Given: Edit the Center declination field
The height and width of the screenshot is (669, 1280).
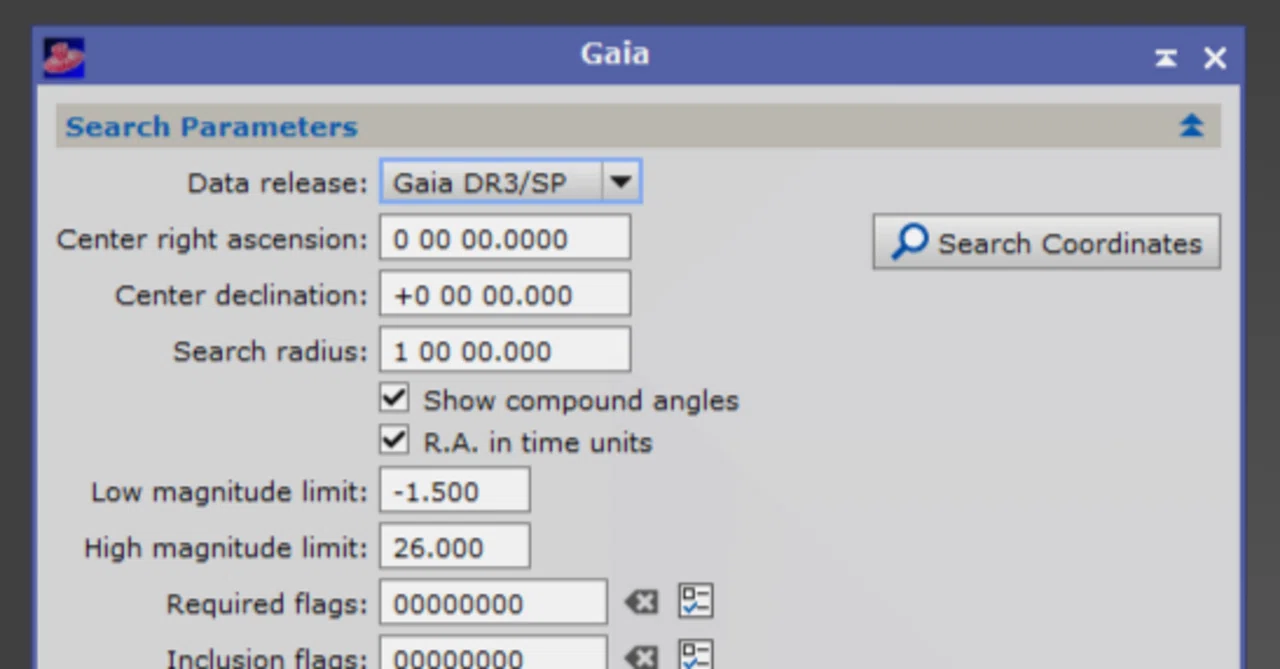Looking at the screenshot, I should pyautogui.click(x=505, y=295).
